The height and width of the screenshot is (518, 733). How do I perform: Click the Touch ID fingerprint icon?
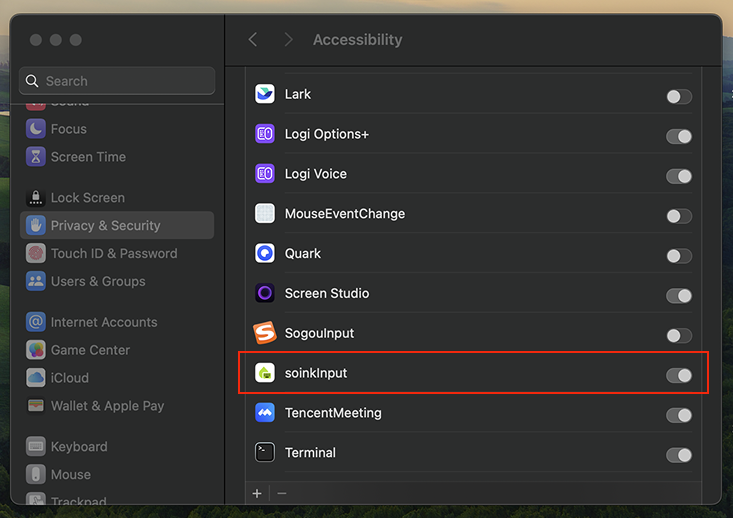click(x=36, y=253)
